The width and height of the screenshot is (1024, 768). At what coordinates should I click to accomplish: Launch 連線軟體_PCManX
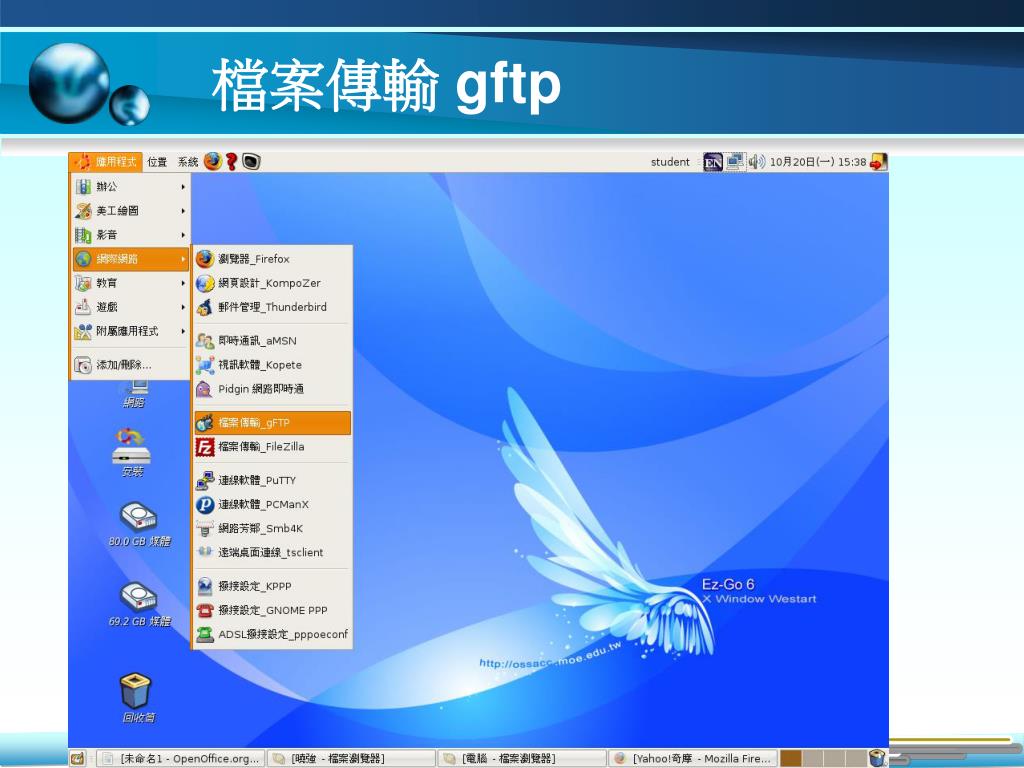pos(272,505)
